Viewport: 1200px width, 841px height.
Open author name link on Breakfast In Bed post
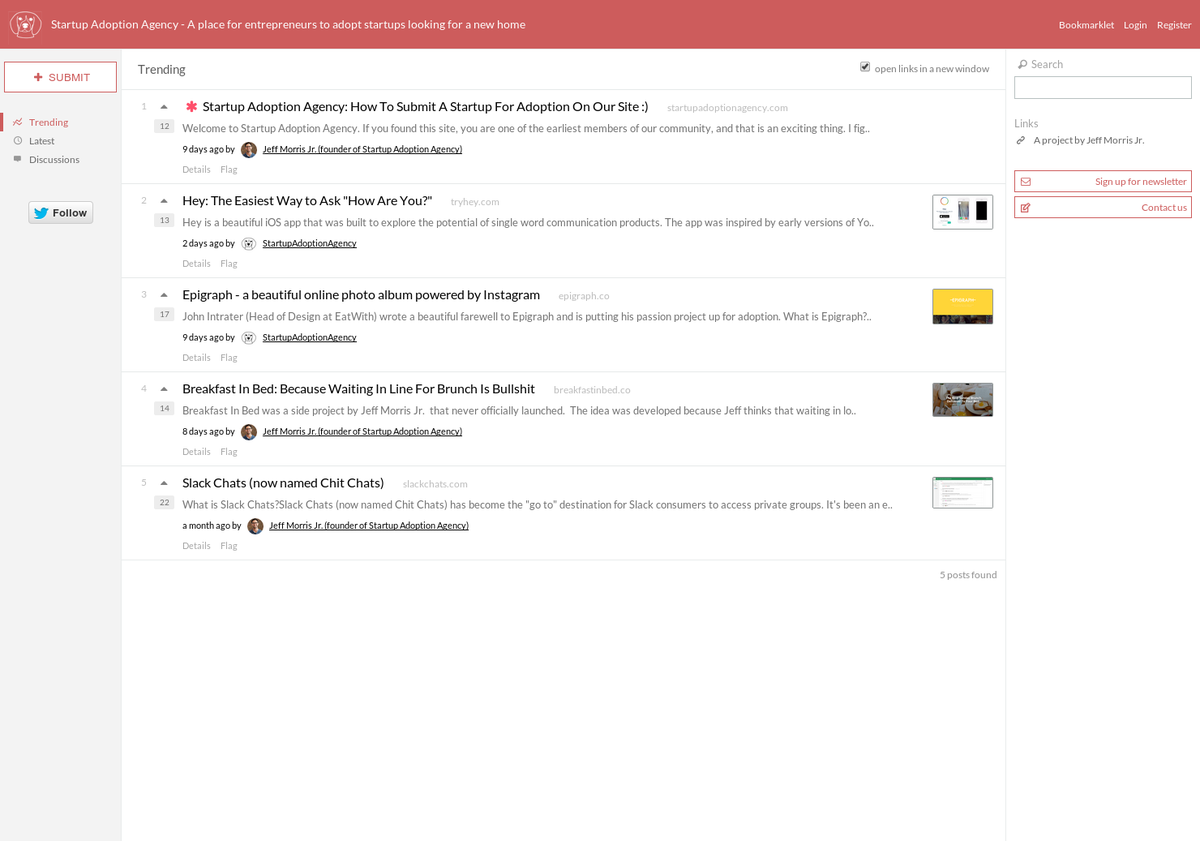(x=362, y=432)
